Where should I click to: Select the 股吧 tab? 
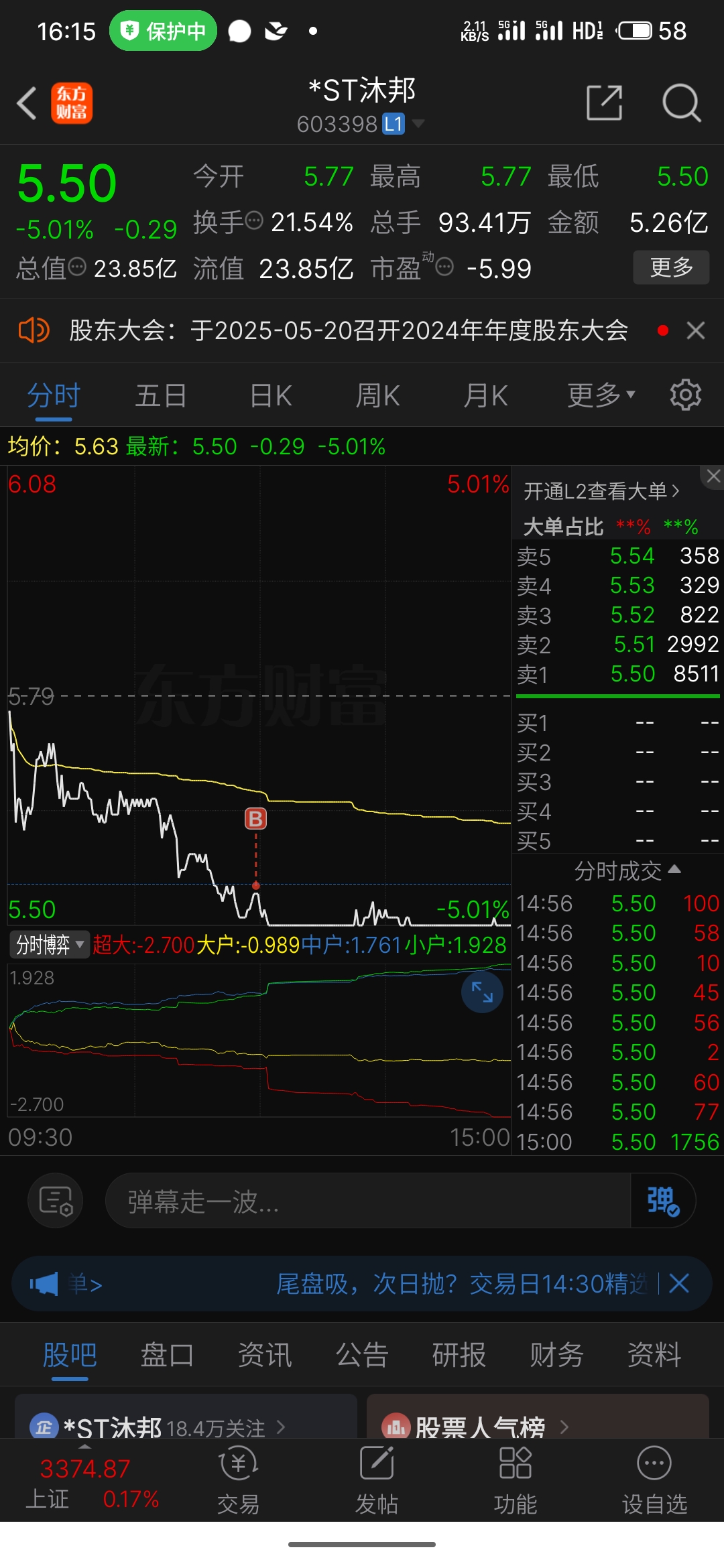(x=70, y=1355)
